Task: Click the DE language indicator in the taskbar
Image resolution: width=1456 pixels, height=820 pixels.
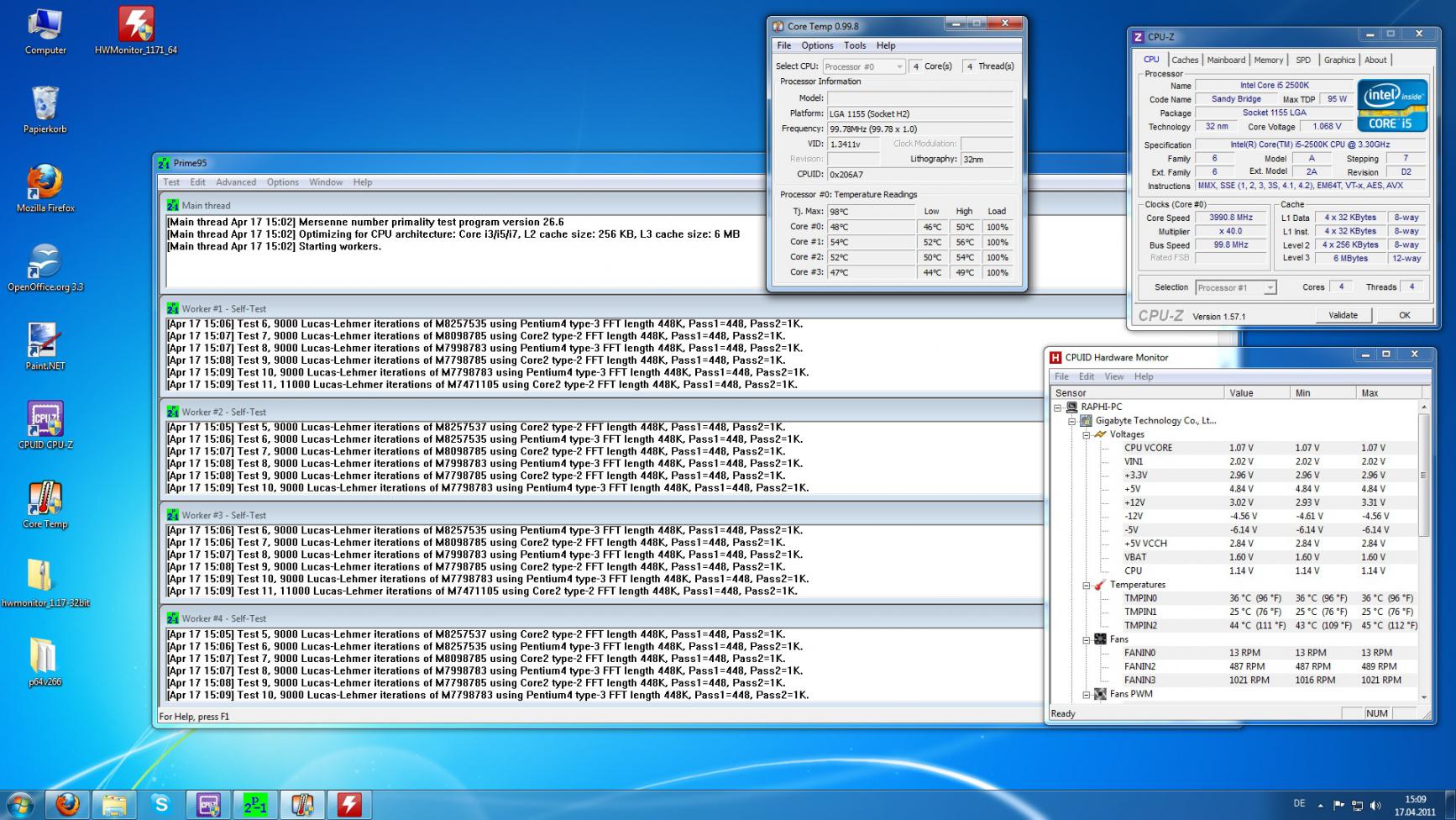Action: pos(1301,805)
